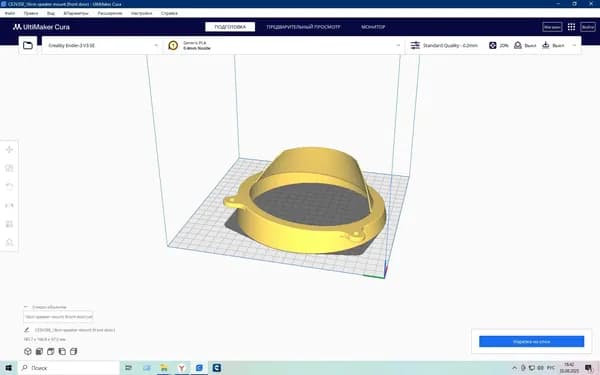Image resolution: width=600 pixels, height=375 pixels.
Task: Click the sign in button in header
Action: (588, 27)
